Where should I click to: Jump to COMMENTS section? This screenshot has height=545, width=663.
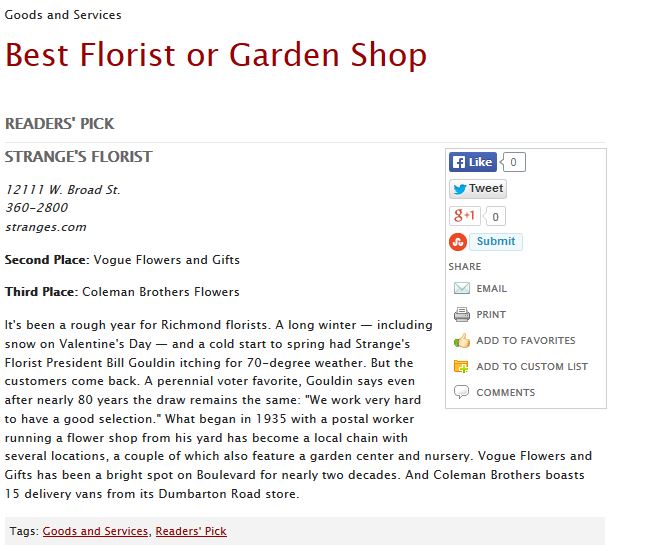click(505, 392)
